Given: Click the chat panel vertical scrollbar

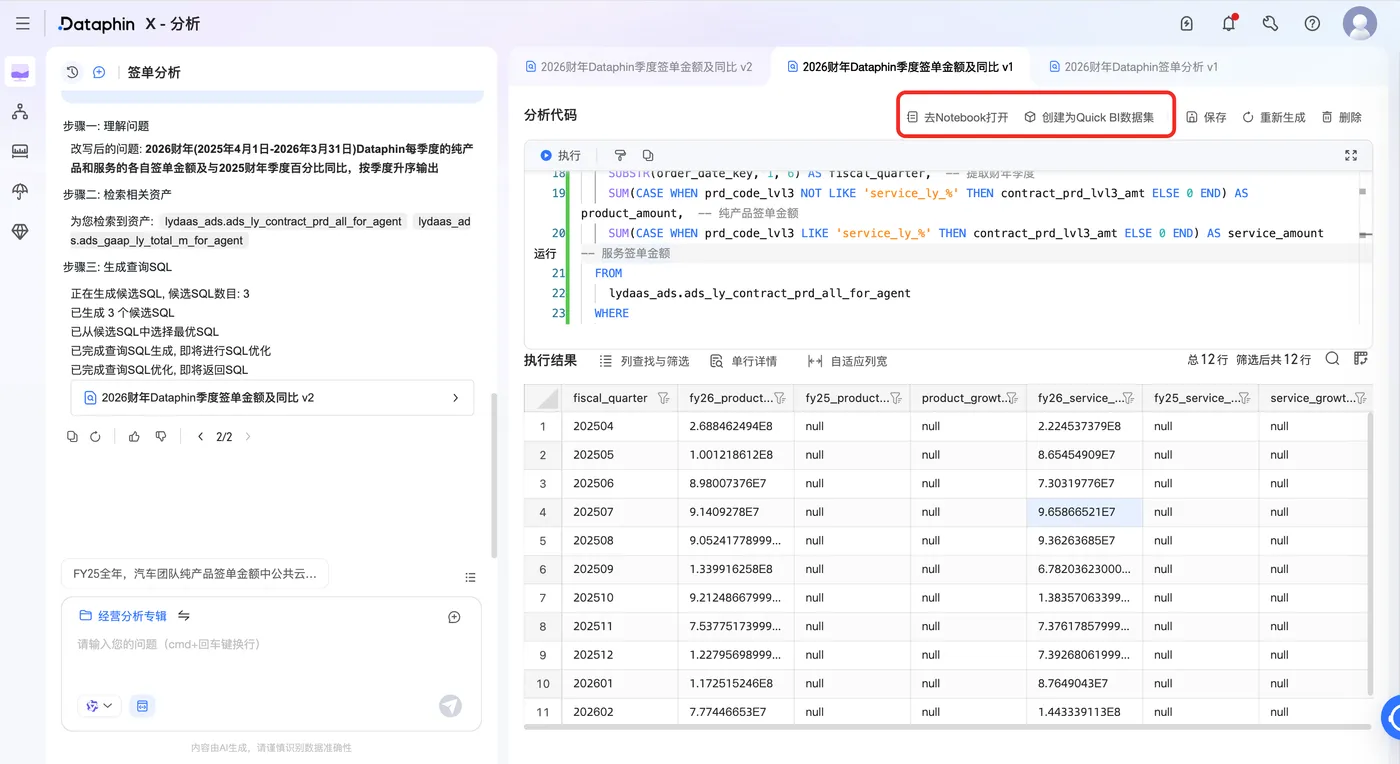Looking at the screenshot, I should (x=493, y=474).
